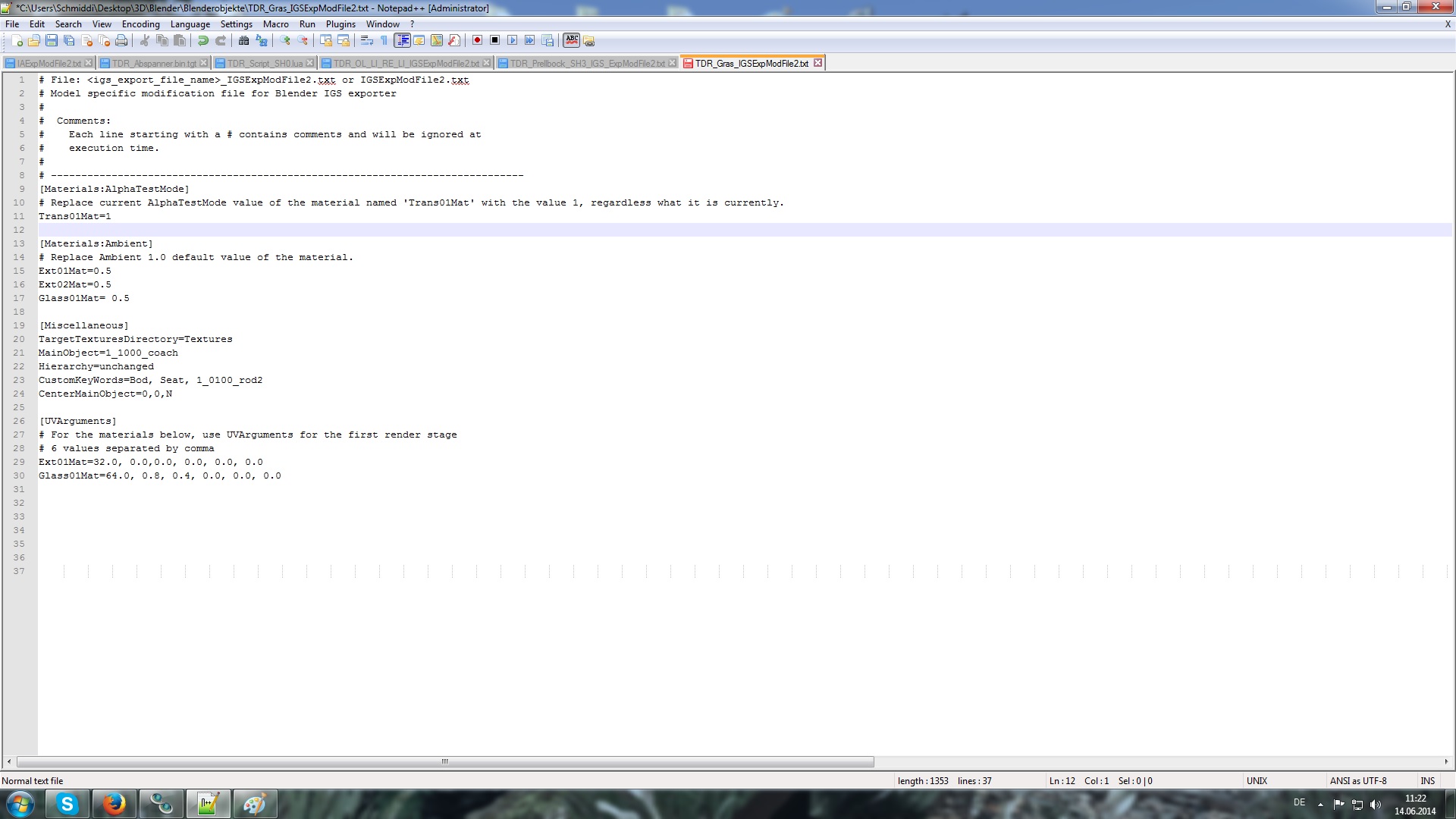Close the TDR_Gras_IGSExpModFile2.txt tab

817,63
